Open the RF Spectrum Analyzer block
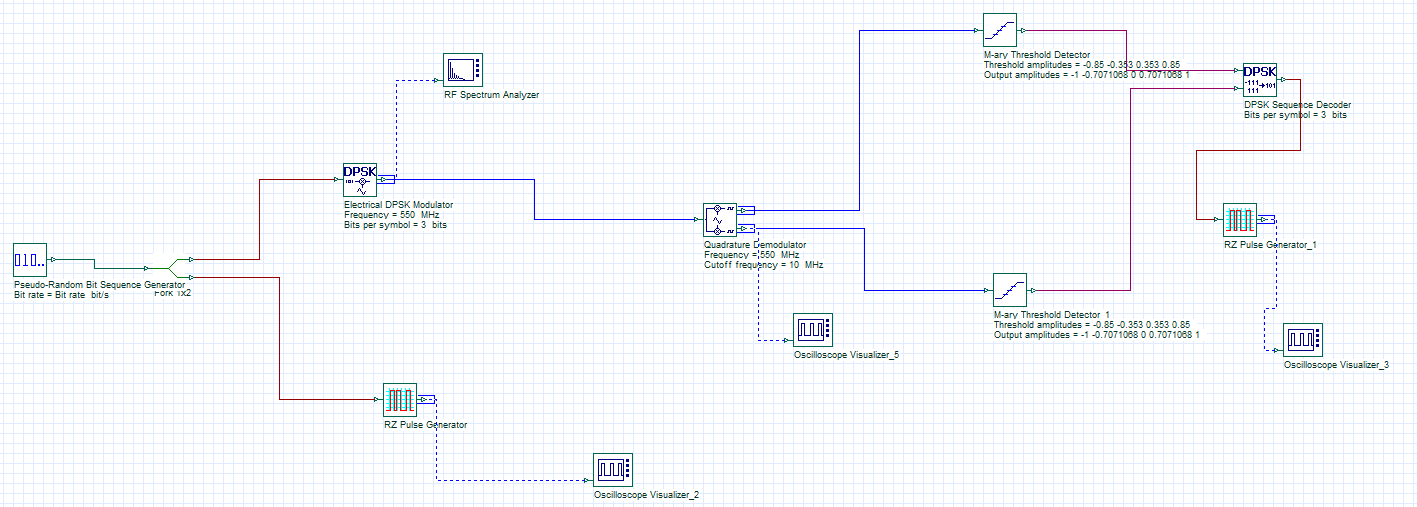 (x=462, y=70)
